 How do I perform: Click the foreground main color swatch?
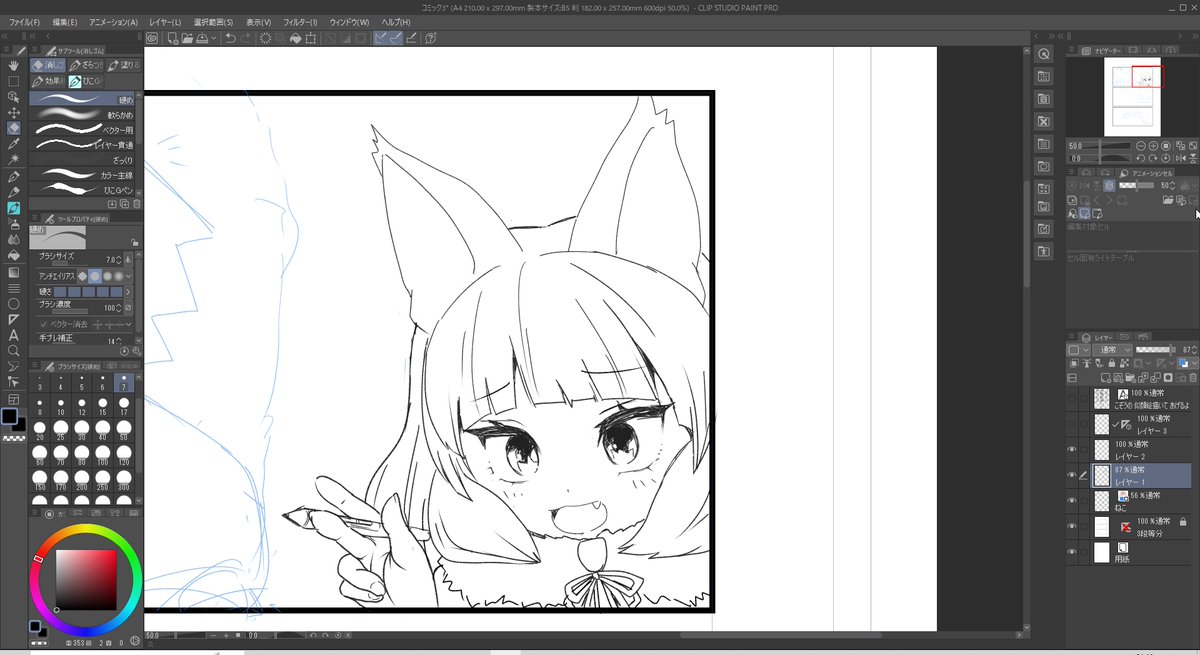tap(9, 415)
